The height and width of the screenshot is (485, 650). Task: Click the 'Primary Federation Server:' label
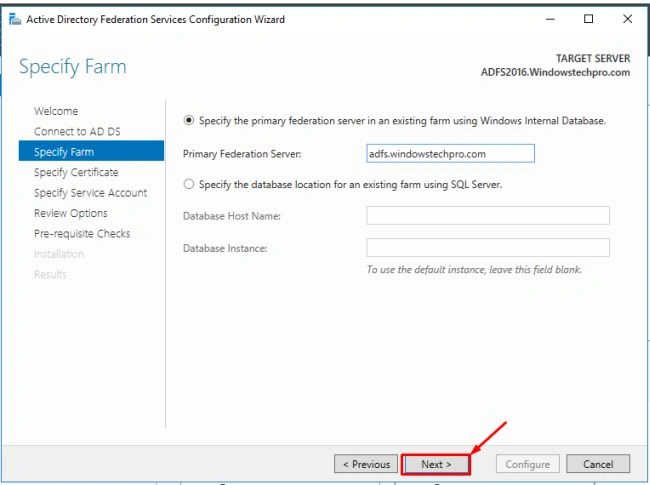(x=242, y=154)
